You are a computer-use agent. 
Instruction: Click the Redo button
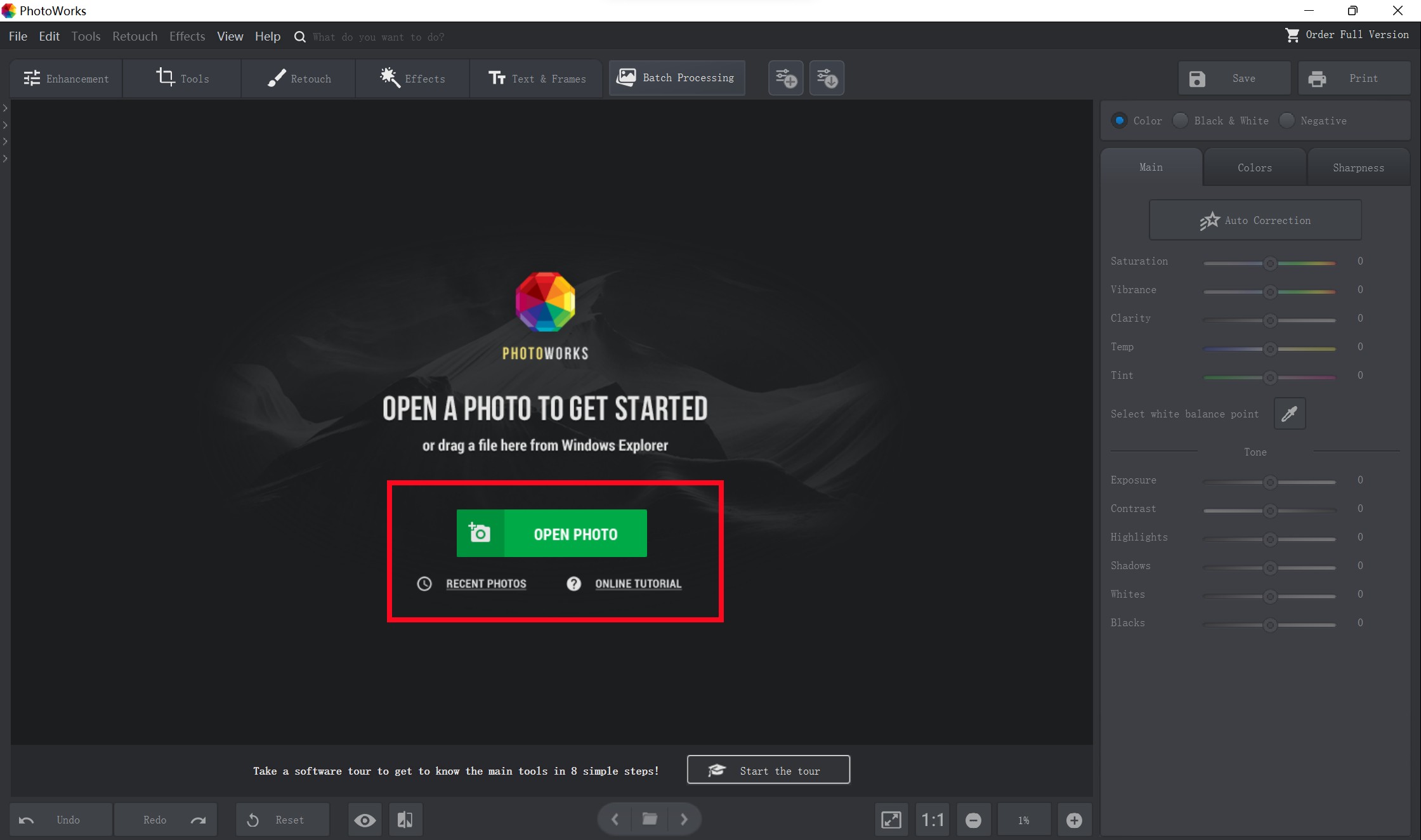[166, 820]
